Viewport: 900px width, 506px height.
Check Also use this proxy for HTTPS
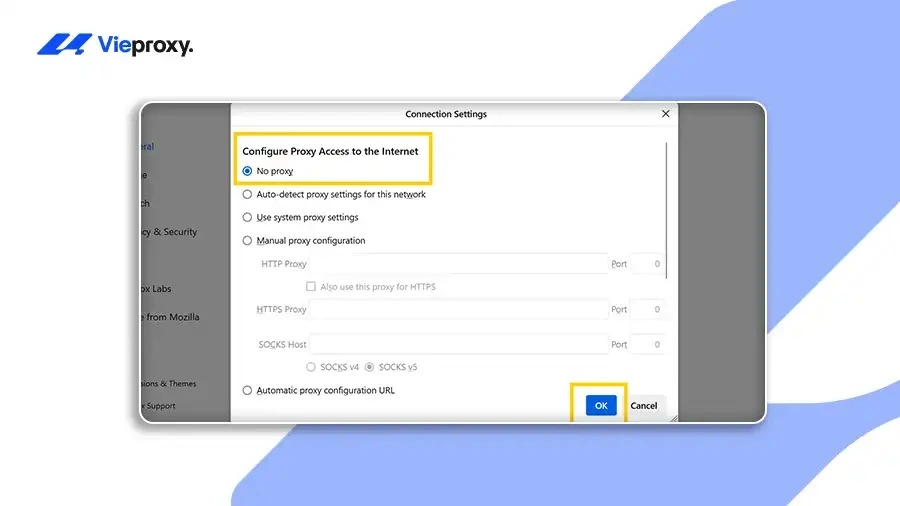tap(311, 286)
